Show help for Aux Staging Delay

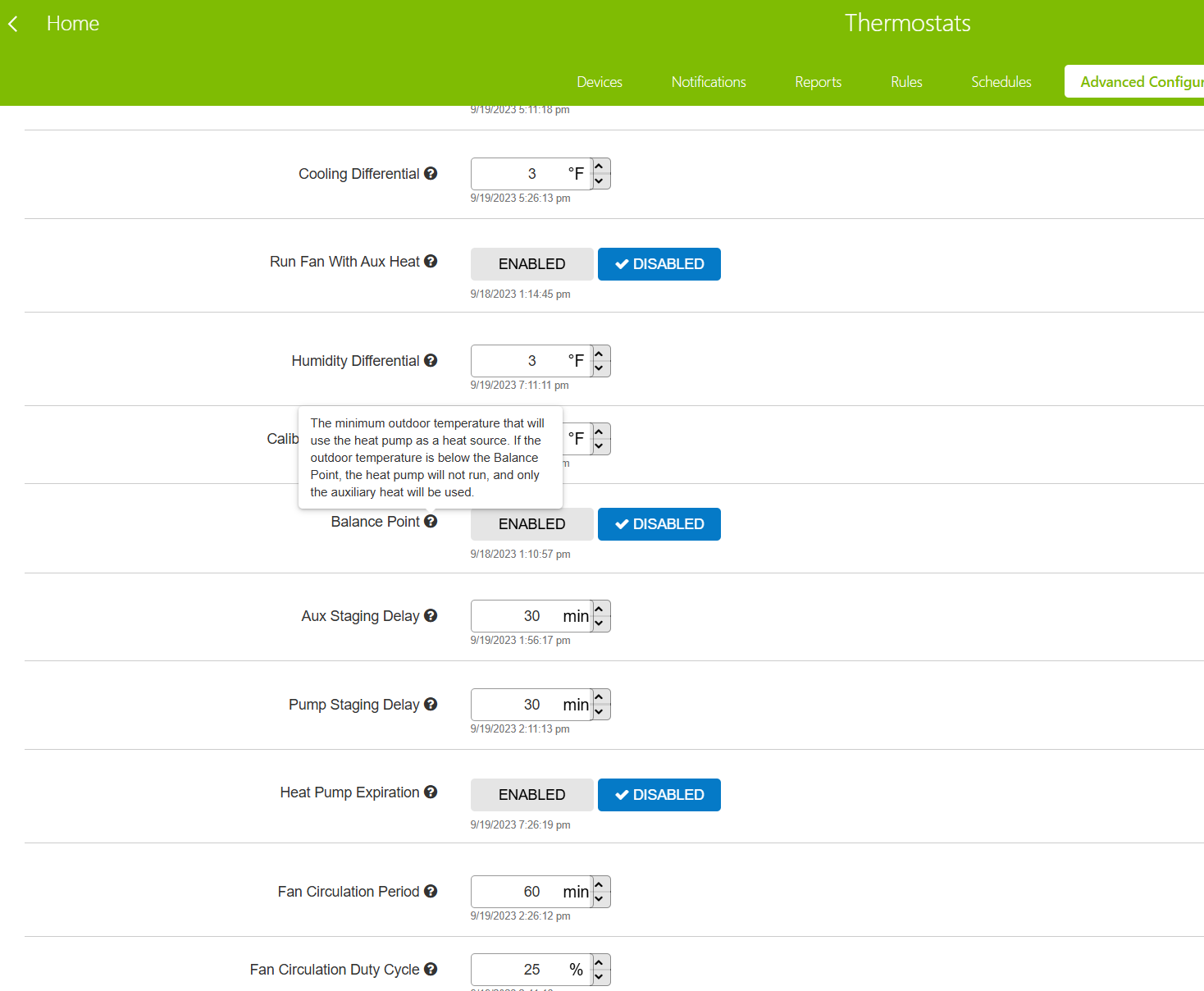(x=431, y=615)
